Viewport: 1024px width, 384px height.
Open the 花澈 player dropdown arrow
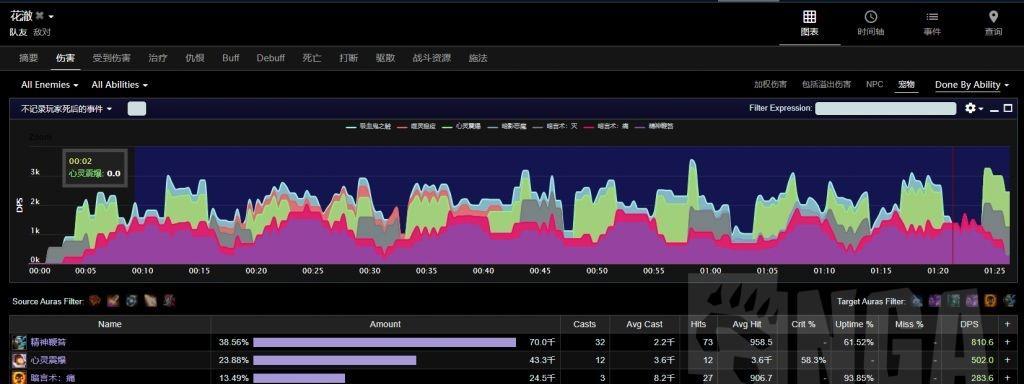click(51, 16)
